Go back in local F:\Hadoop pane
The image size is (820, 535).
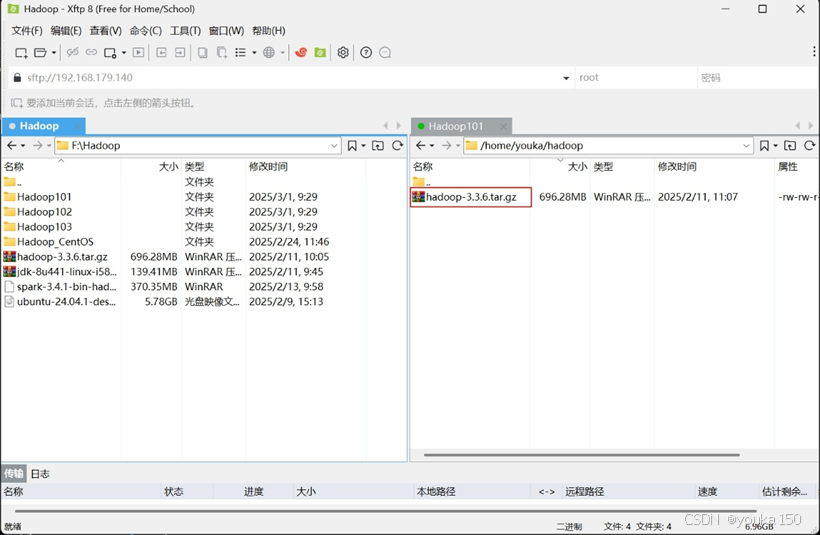[12, 145]
